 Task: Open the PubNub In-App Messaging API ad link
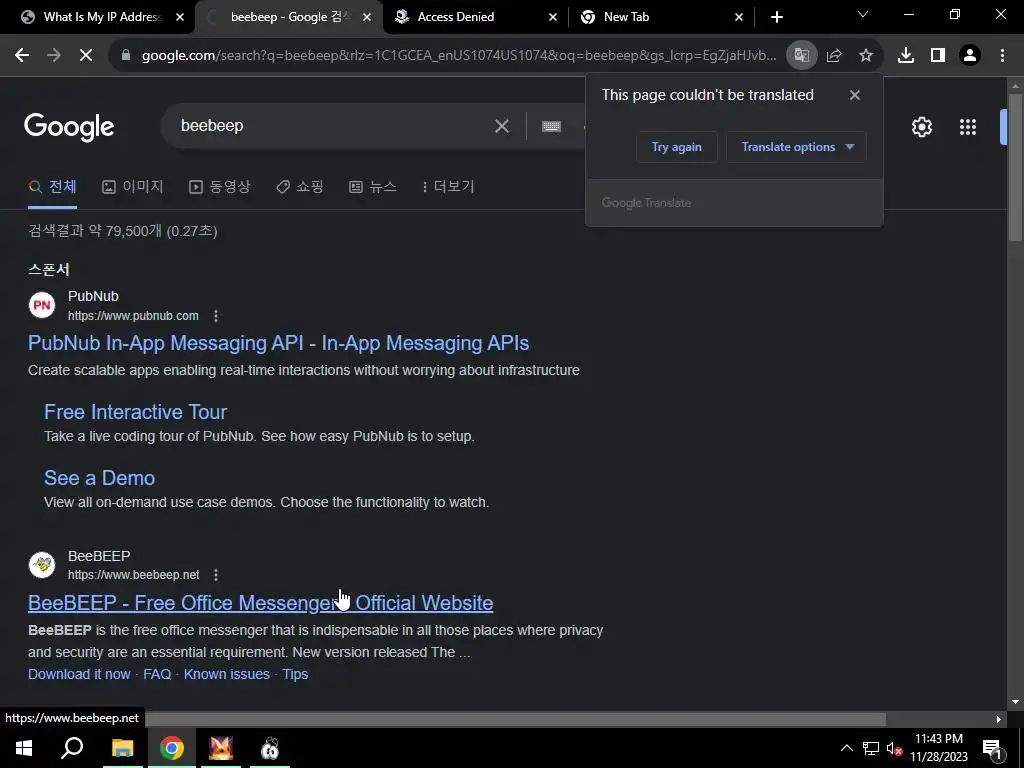(x=278, y=344)
